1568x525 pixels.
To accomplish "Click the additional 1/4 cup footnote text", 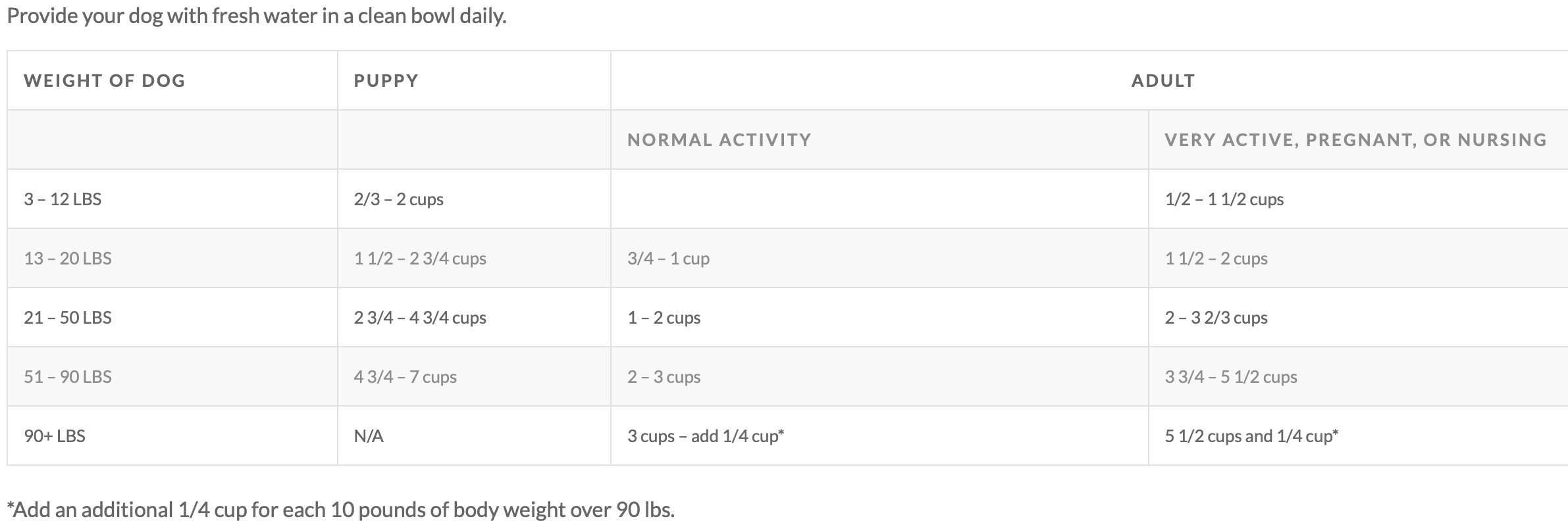I will (x=340, y=509).
